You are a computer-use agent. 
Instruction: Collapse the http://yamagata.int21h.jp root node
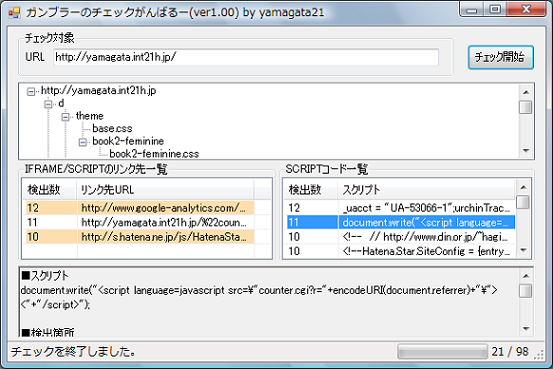[31, 92]
